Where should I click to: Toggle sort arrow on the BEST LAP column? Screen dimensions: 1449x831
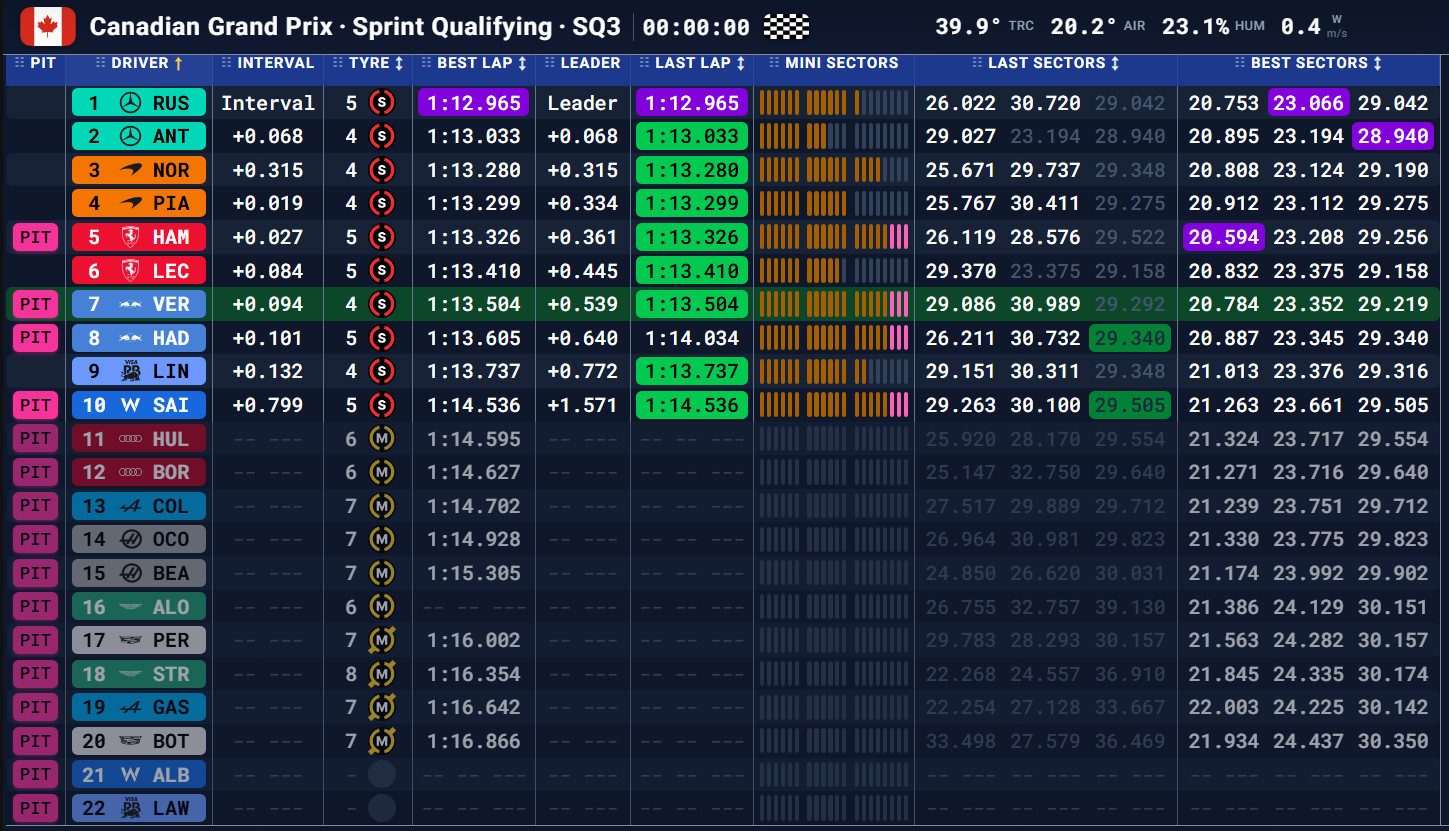[x=522, y=63]
